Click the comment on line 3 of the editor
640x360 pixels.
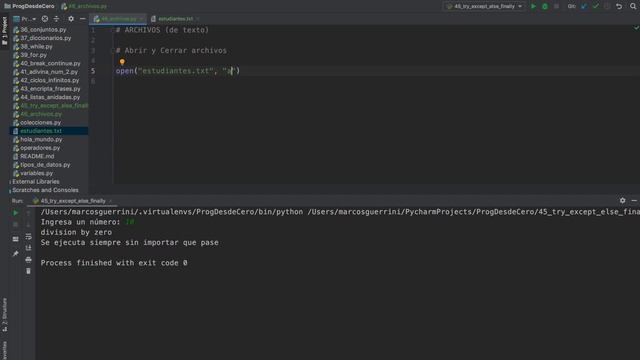(171, 51)
